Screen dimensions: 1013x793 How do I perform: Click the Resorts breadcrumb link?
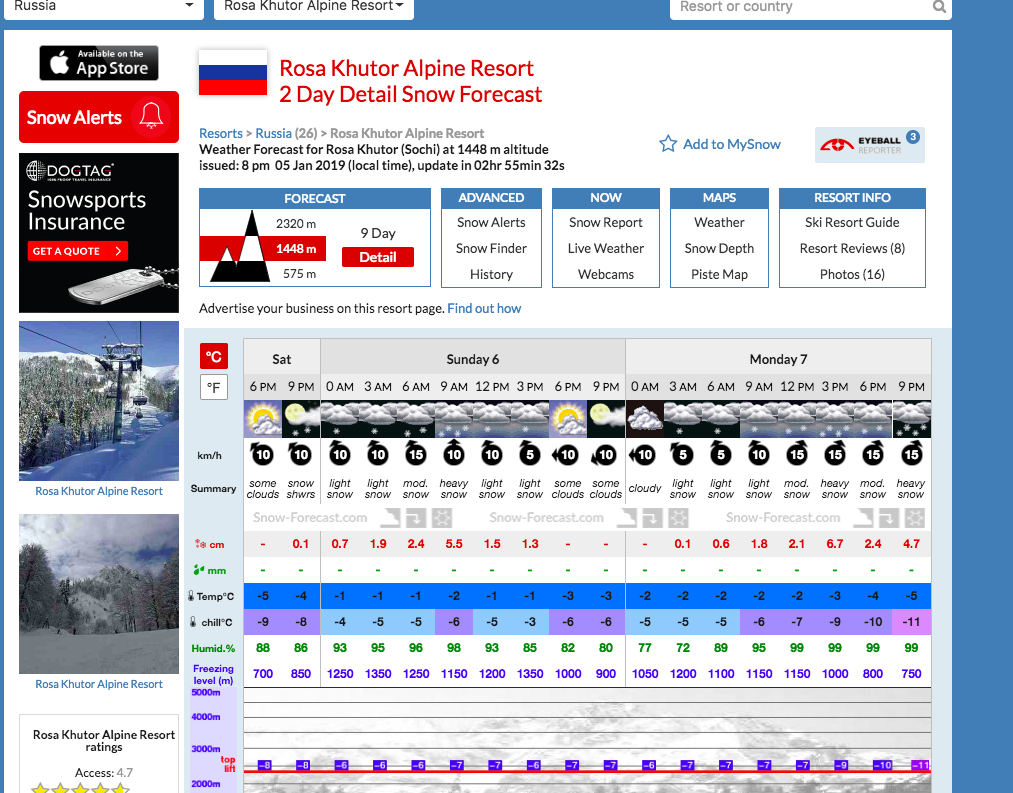click(221, 133)
